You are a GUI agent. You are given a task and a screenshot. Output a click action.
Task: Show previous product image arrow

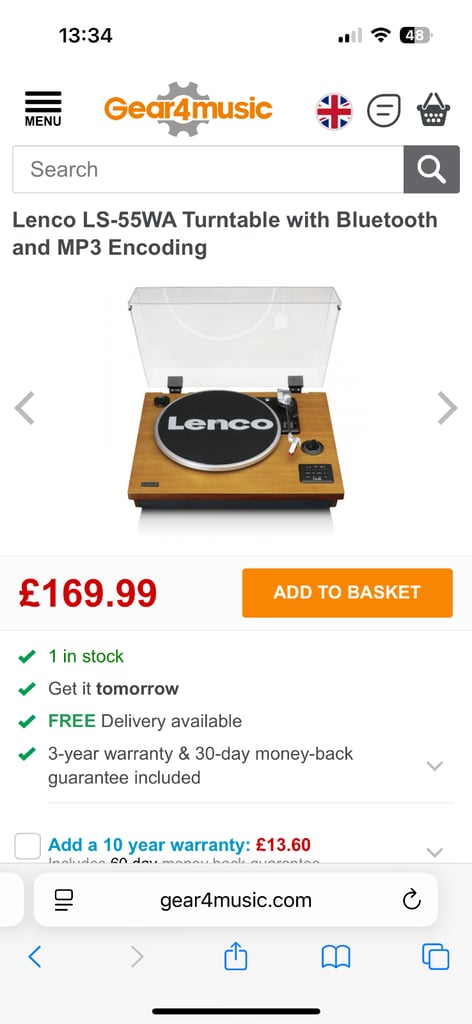(x=24, y=408)
